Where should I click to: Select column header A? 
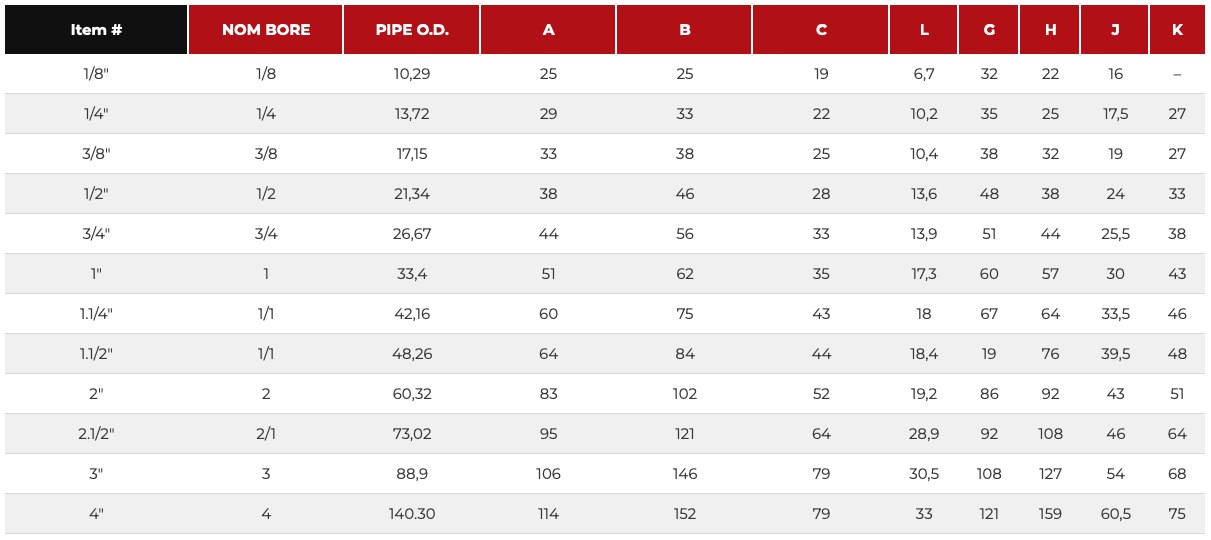pos(548,29)
